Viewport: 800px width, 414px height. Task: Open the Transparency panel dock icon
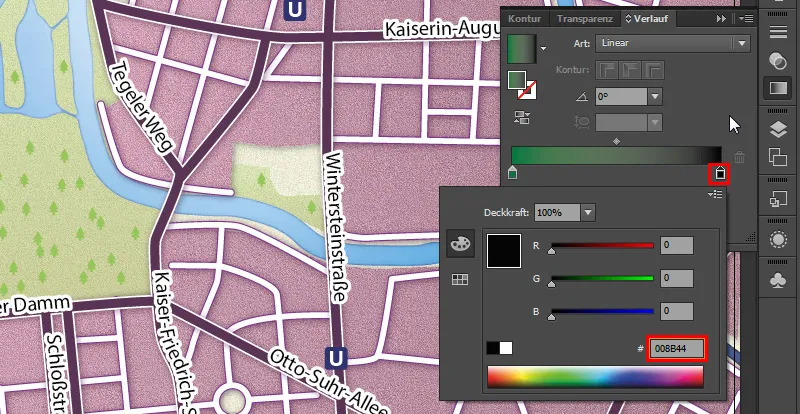(x=778, y=61)
